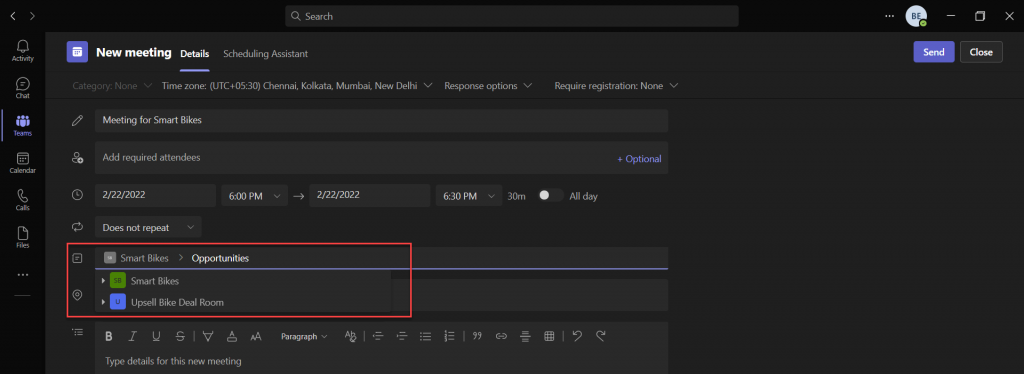Image resolution: width=1024 pixels, height=374 pixels.
Task: Switch to the Details tab
Action: [x=195, y=54]
